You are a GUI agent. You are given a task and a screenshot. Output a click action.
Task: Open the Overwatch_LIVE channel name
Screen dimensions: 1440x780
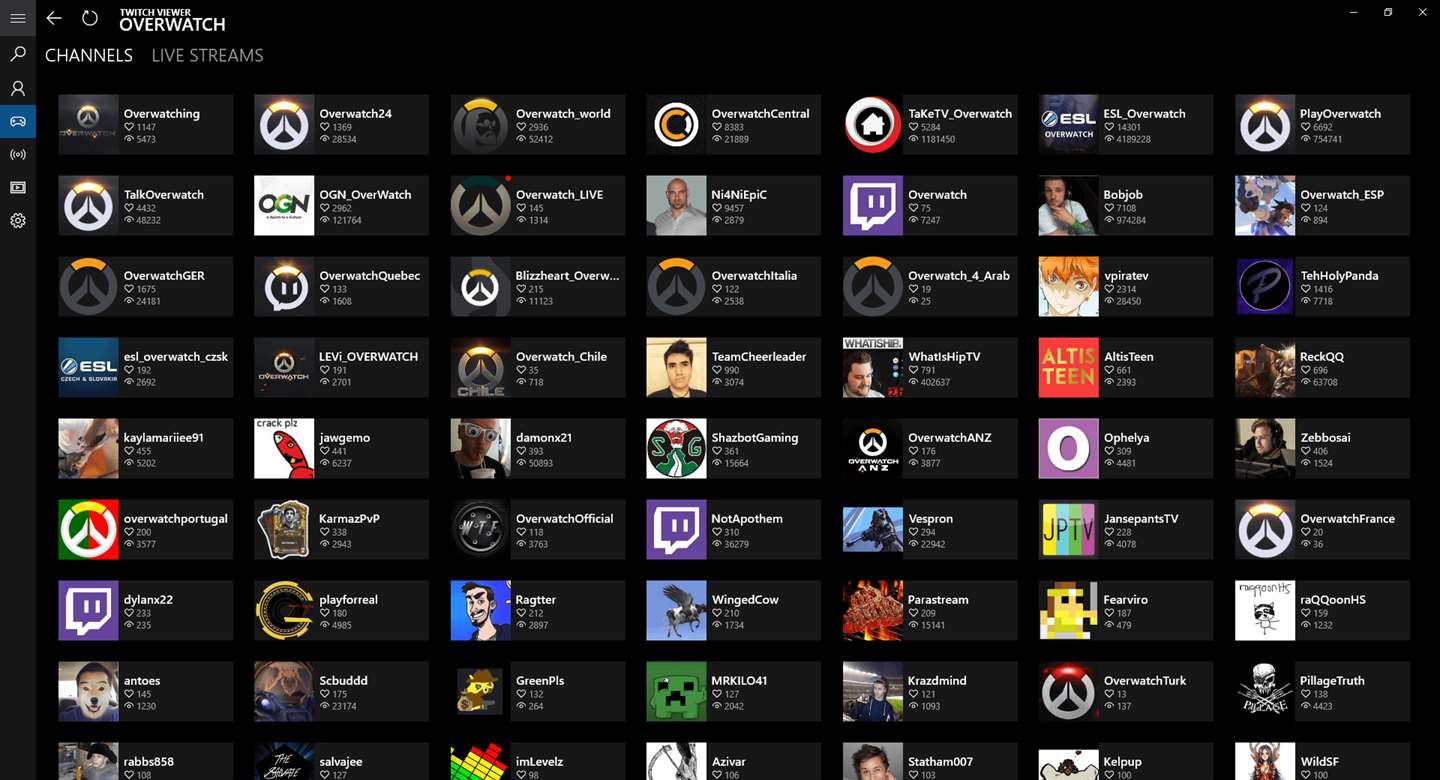pos(559,195)
